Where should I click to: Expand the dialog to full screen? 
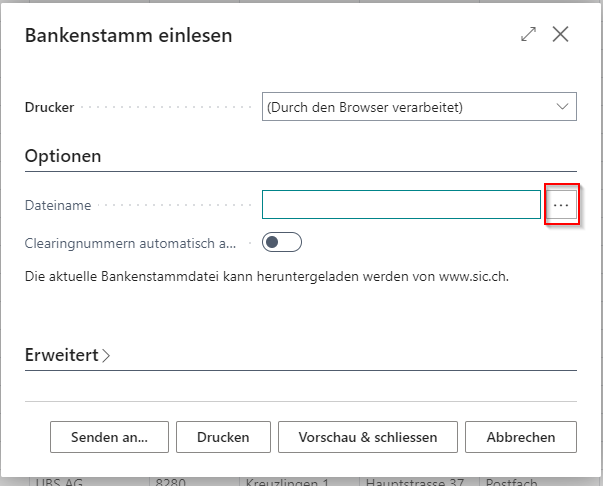(x=528, y=35)
